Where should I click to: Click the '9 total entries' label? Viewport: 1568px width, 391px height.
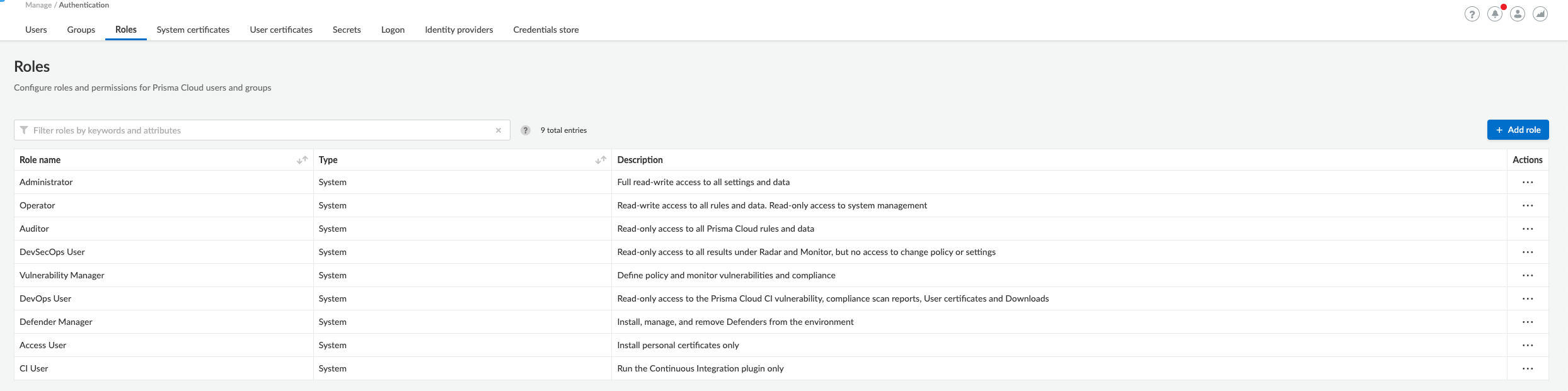[563, 130]
